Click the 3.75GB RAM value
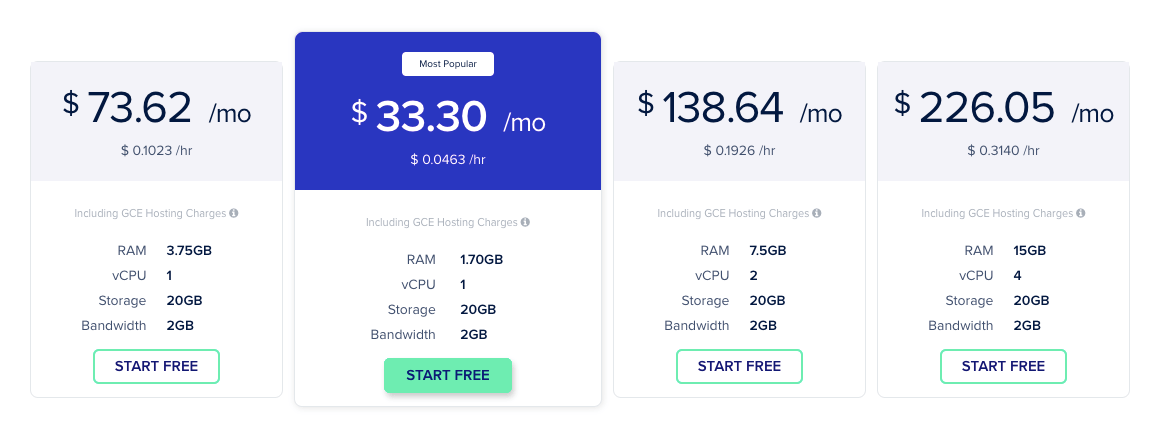 tap(188, 250)
